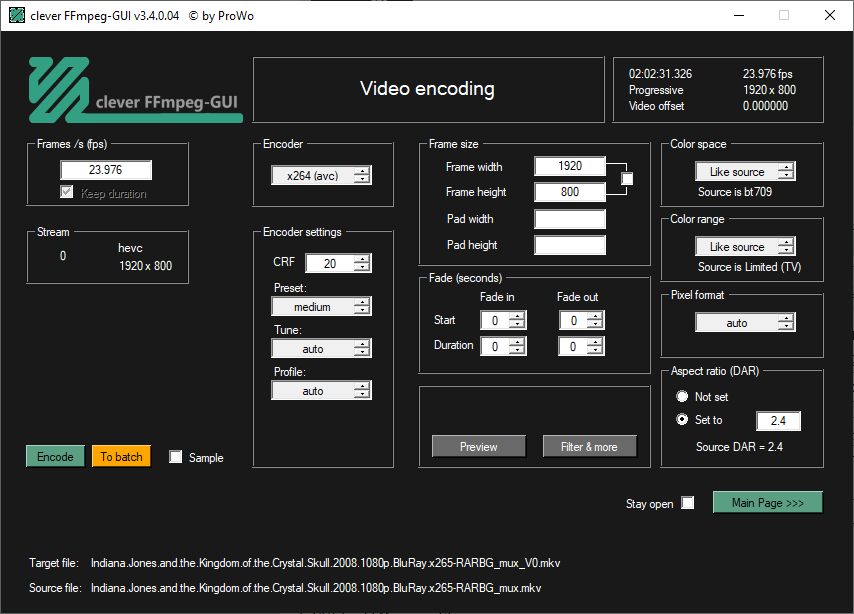This screenshot has height=614, width=854.
Task: Open Filter & more options
Action: (589, 446)
